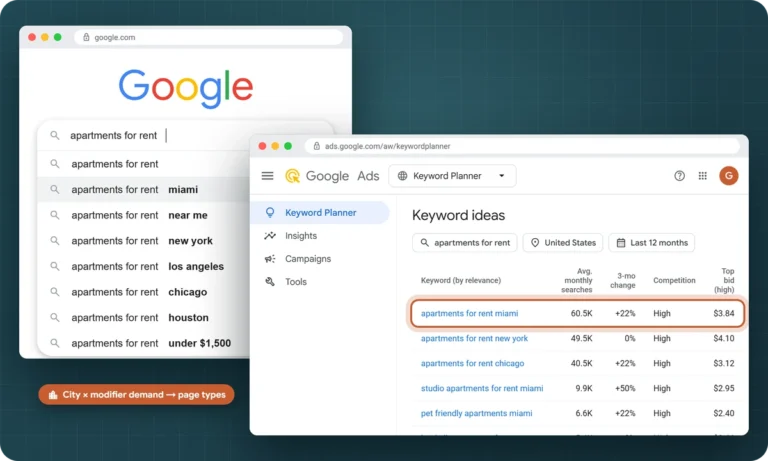Sort by Avg. monthly searches column header
This screenshot has height=461, width=768.
click(576, 280)
